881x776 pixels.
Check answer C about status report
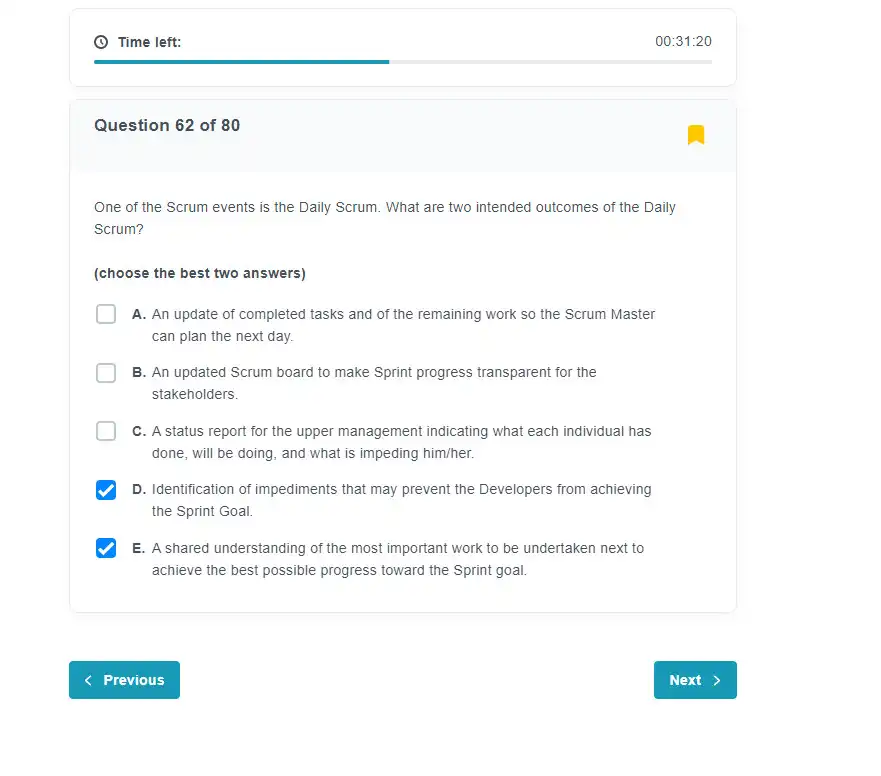tap(106, 431)
